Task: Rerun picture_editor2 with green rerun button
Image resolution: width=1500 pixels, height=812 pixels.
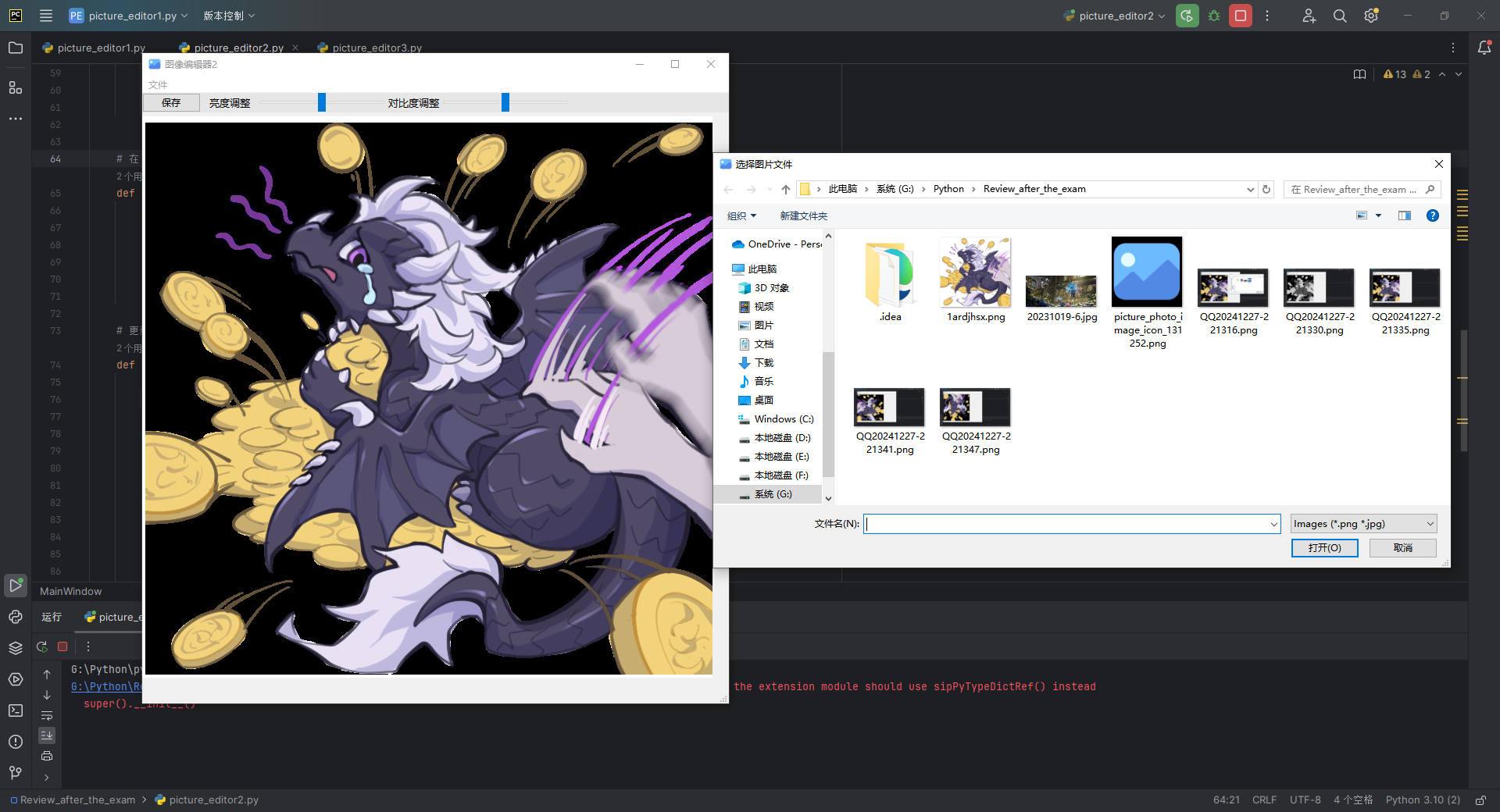Action: [1187, 16]
